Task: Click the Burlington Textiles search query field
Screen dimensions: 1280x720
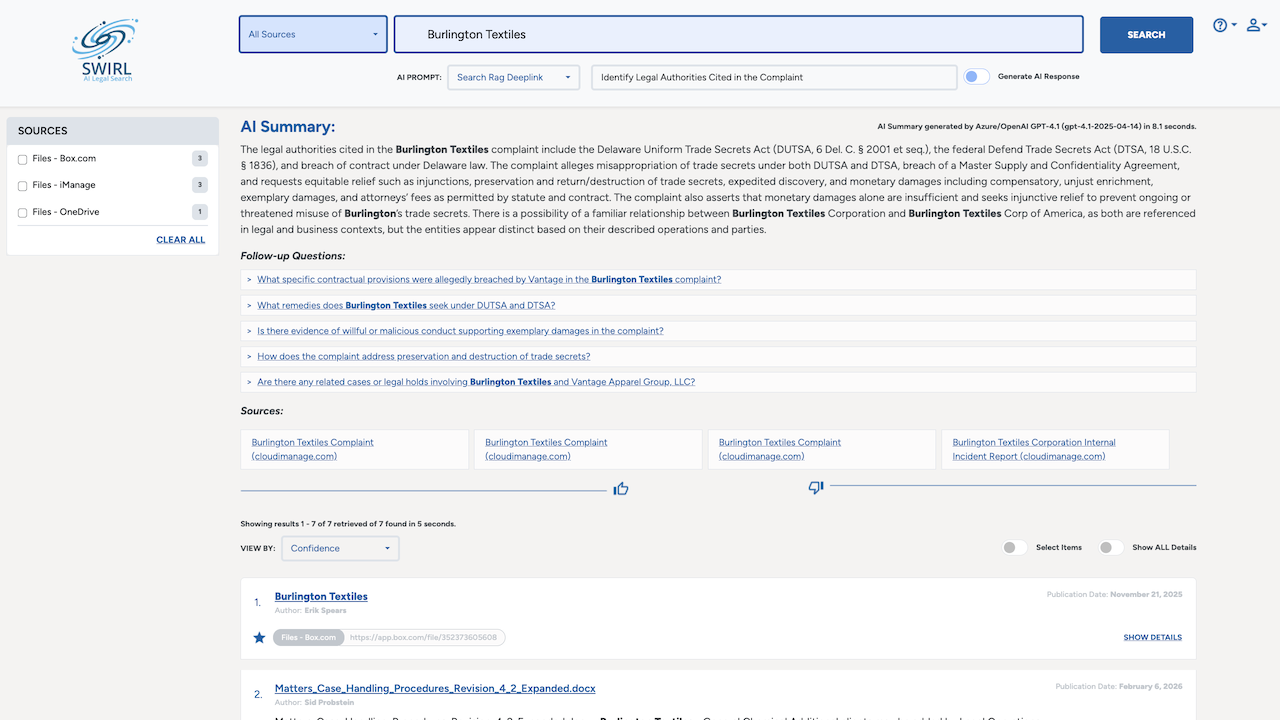Action: (738, 34)
